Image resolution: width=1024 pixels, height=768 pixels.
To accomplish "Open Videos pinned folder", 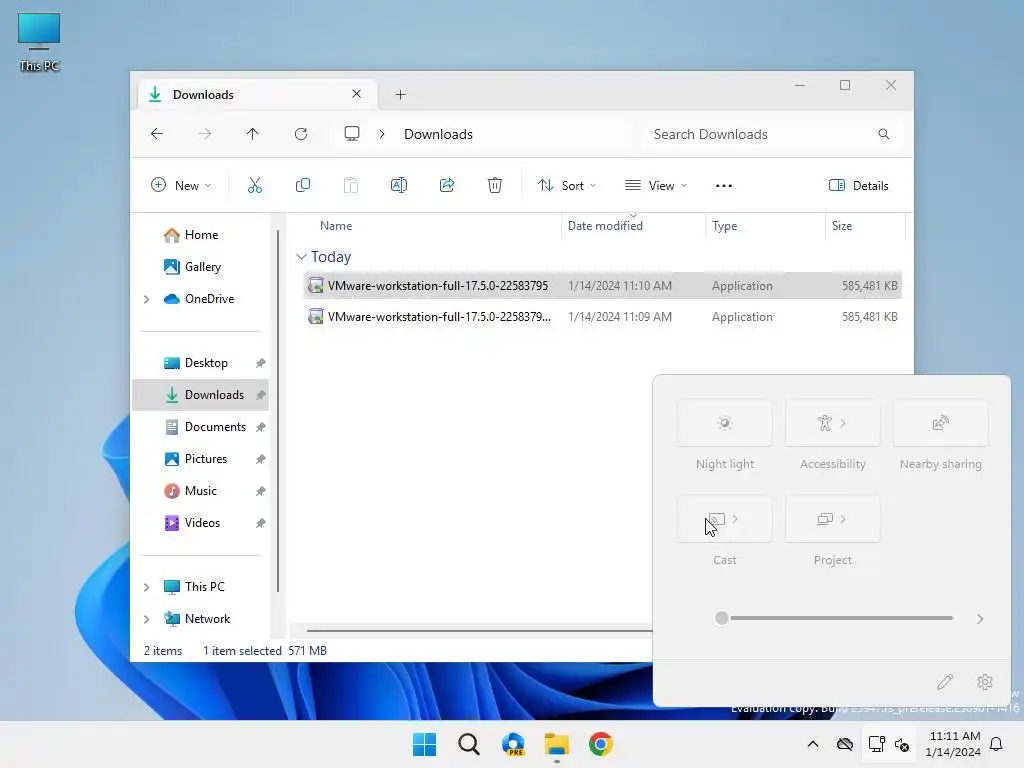I will (202, 523).
